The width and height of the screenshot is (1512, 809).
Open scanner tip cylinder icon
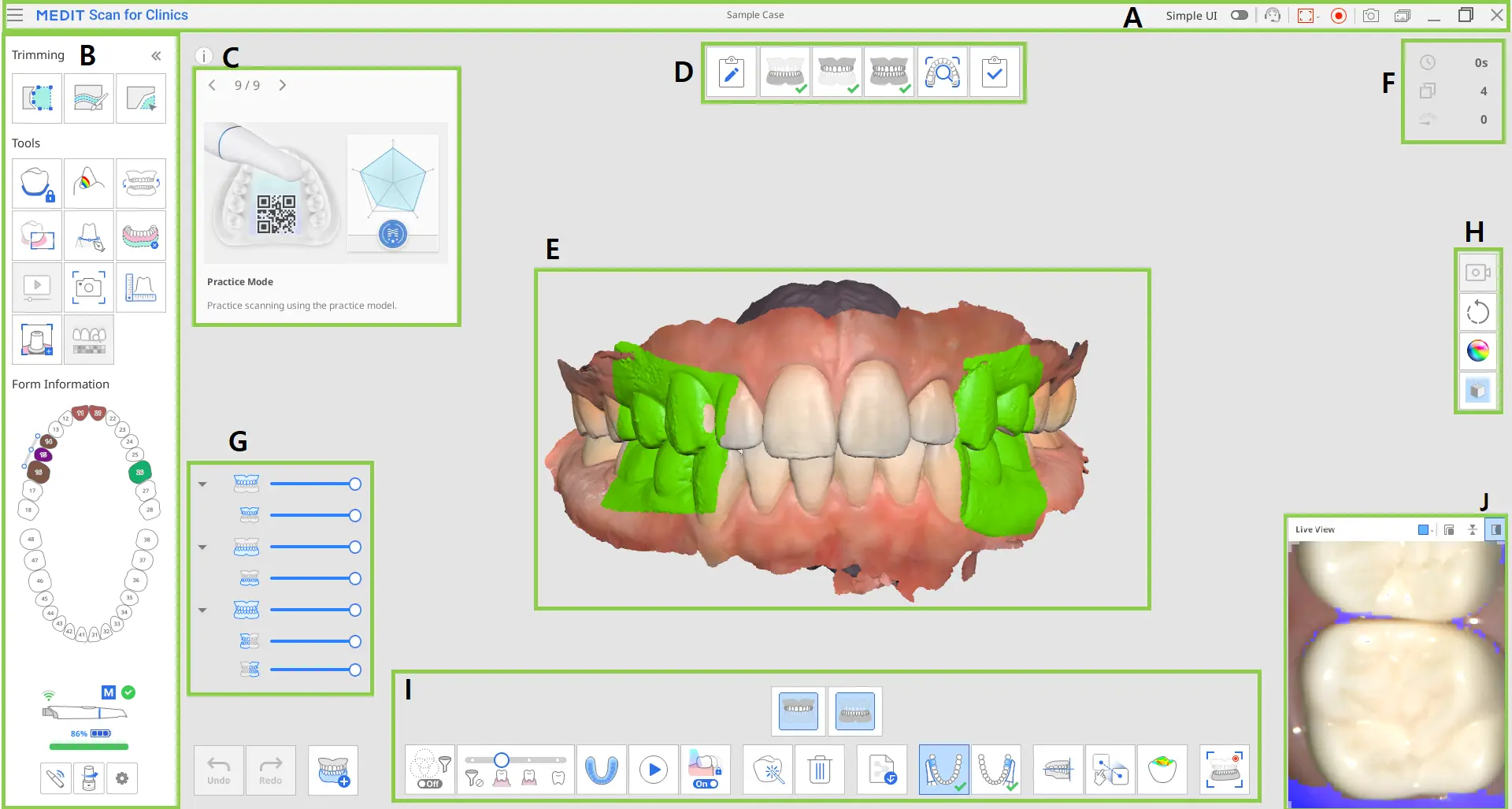pos(89,778)
